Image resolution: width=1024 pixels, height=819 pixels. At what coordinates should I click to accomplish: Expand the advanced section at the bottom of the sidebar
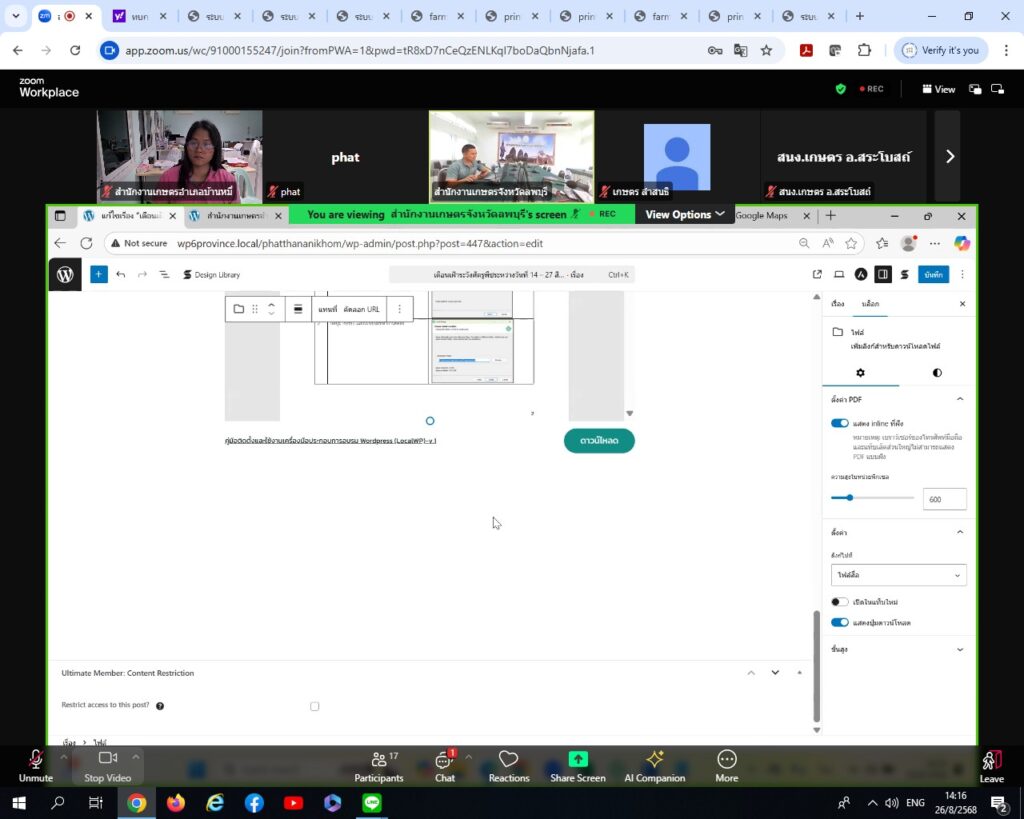(x=898, y=649)
